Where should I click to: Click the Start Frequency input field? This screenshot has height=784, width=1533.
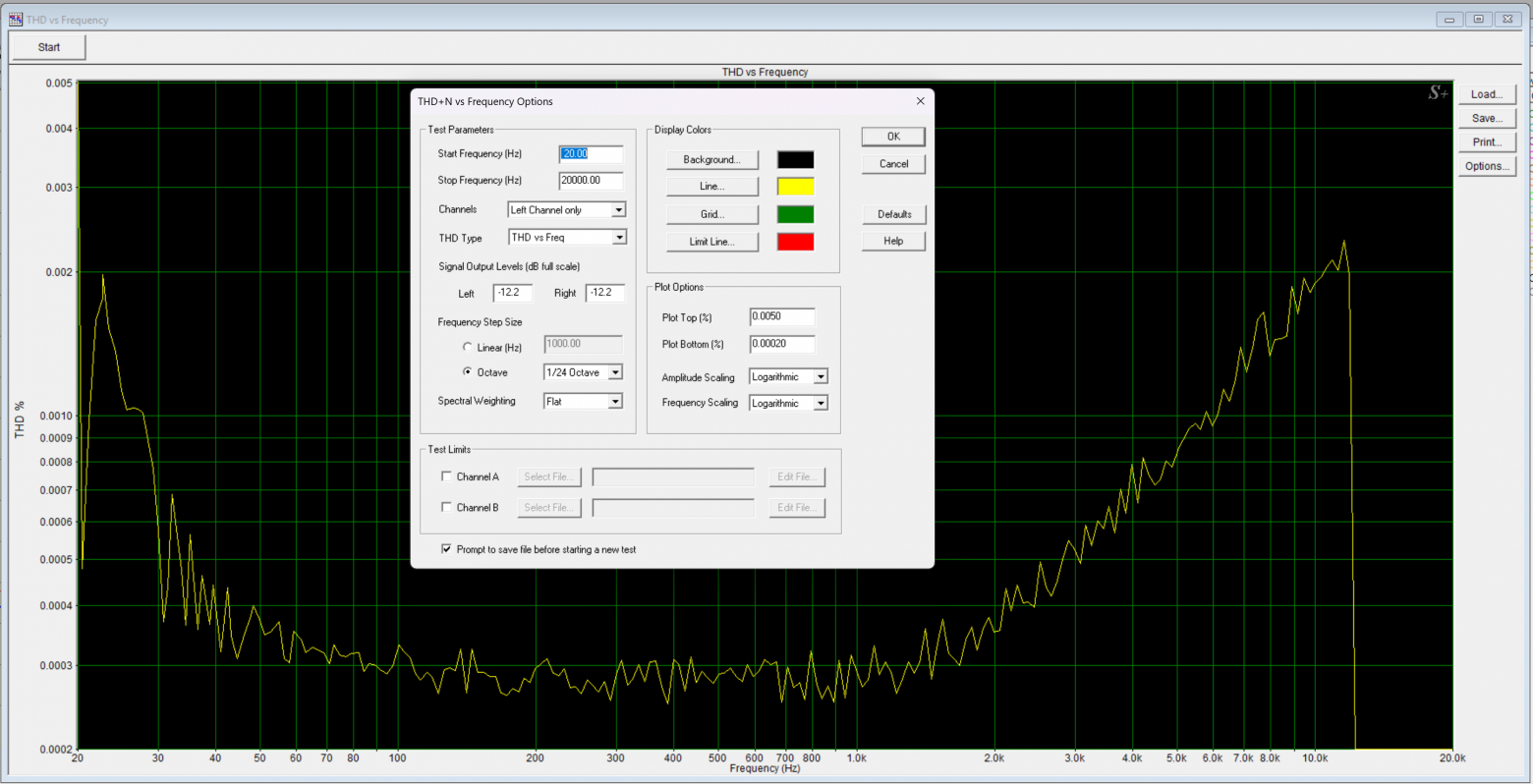click(x=591, y=154)
